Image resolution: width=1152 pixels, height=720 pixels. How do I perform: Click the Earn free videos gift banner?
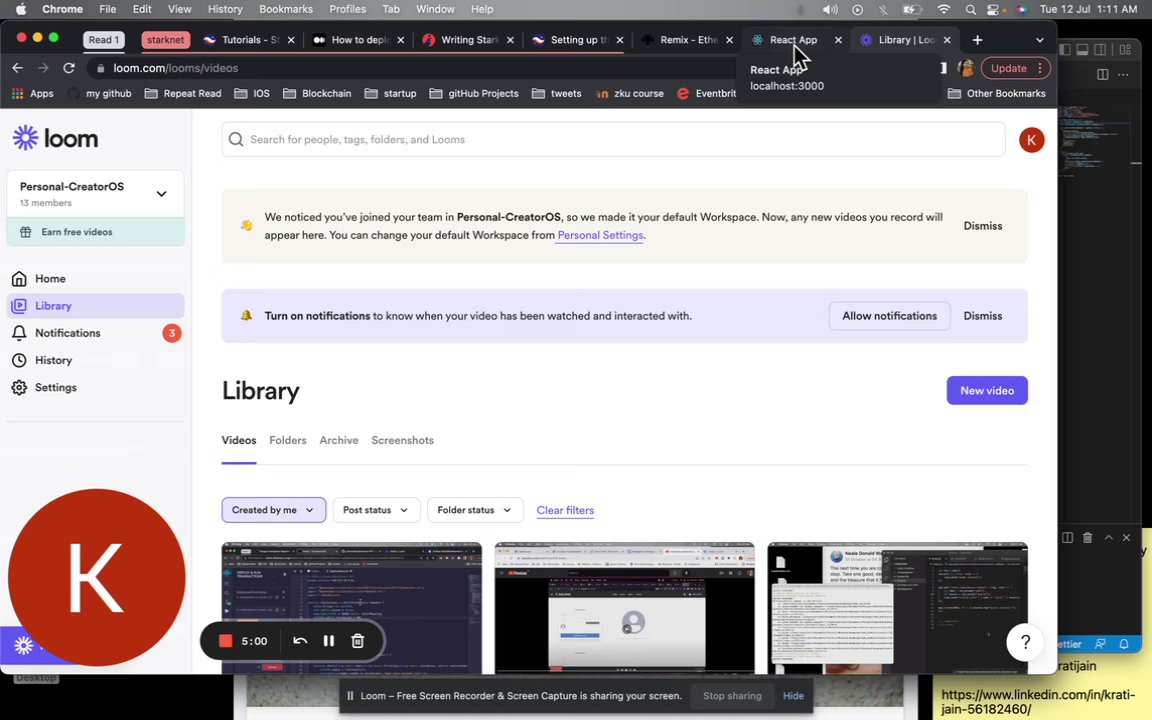click(x=96, y=232)
